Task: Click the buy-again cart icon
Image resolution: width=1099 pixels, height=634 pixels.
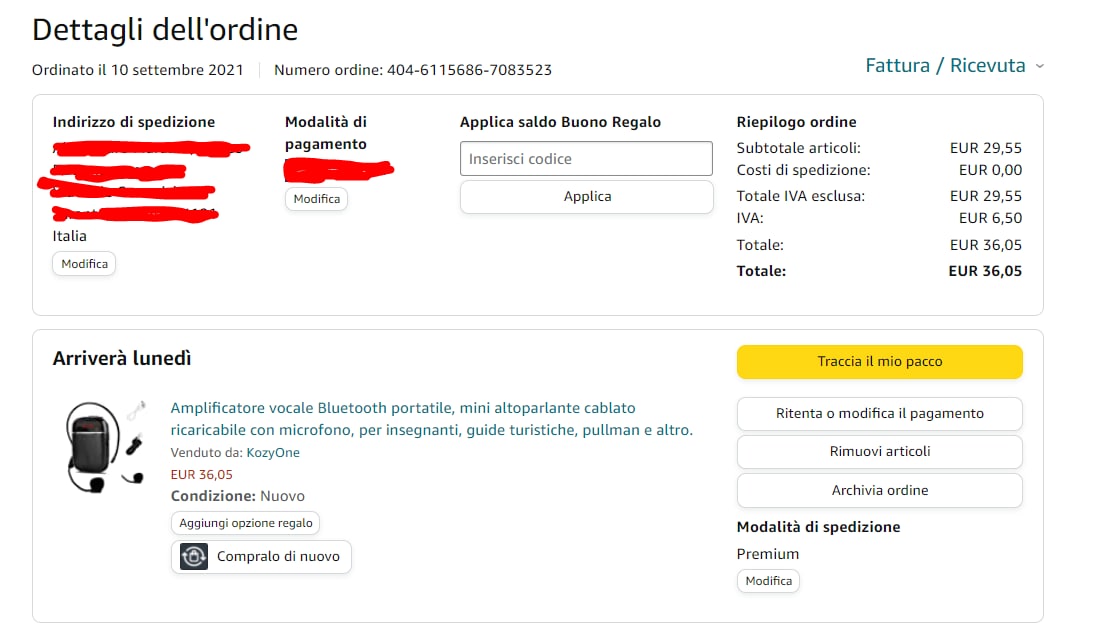Action: click(x=193, y=557)
